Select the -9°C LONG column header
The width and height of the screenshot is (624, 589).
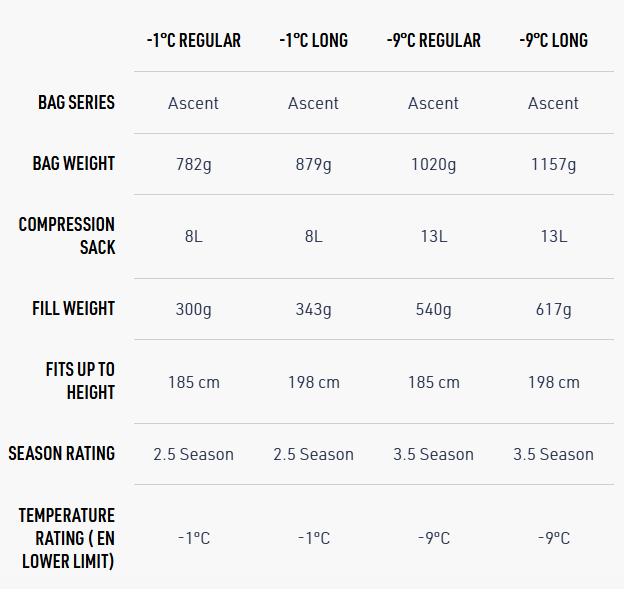coord(553,41)
